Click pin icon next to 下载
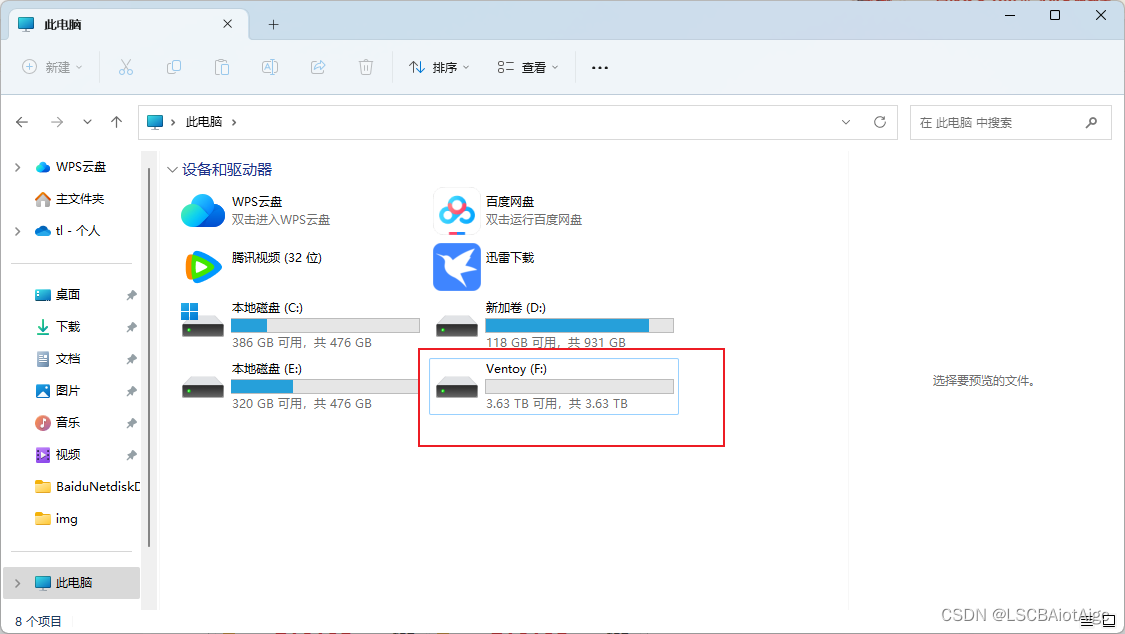 click(x=131, y=327)
